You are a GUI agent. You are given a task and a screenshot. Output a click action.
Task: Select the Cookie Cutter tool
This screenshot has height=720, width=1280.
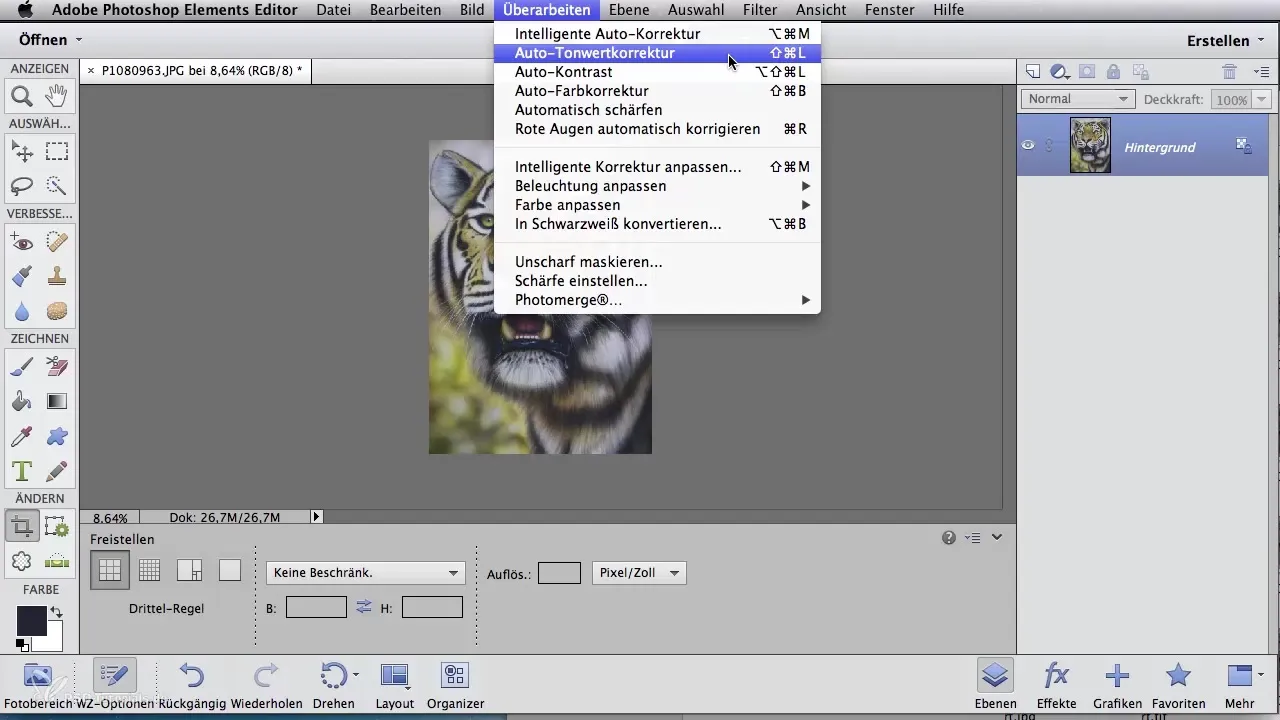point(21,561)
